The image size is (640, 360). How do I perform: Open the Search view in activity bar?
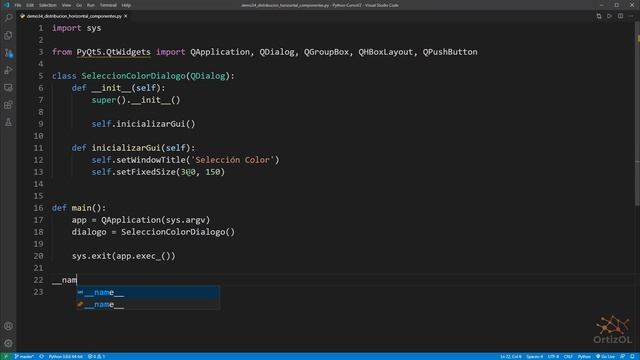pyautogui.click(x=8, y=18)
